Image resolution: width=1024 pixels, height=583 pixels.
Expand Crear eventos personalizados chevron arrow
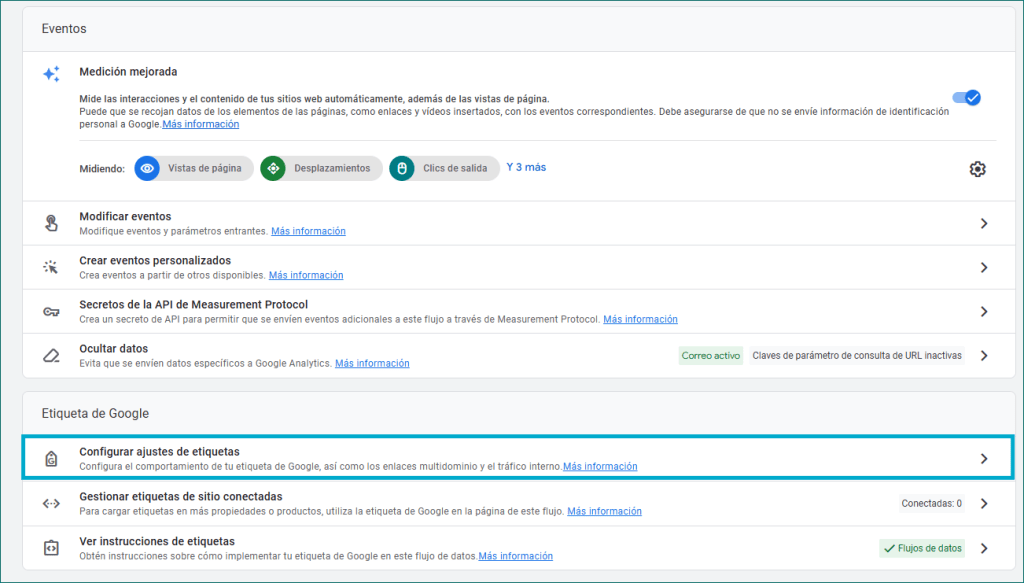coord(984,267)
